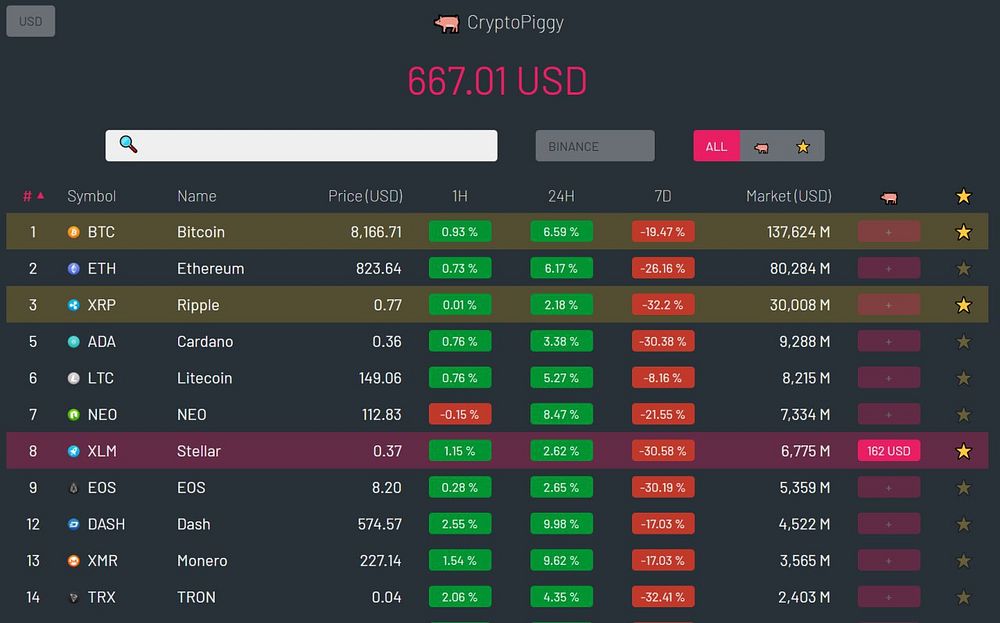
Task: Click the DASH coin icon
Action: click(74, 524)
